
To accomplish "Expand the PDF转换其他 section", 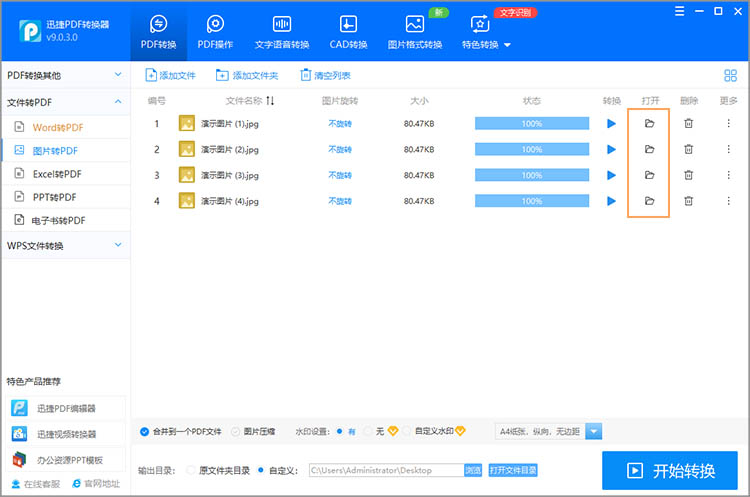I will click(x=65, y=75).
